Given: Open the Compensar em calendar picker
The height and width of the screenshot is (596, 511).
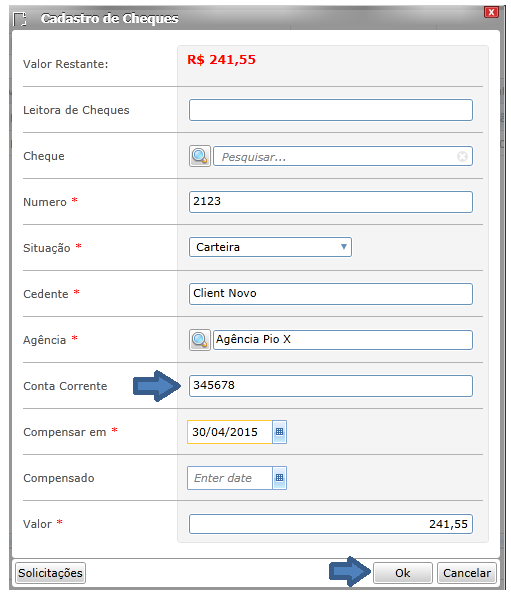Looking at the screenshot, I should 279,432.
